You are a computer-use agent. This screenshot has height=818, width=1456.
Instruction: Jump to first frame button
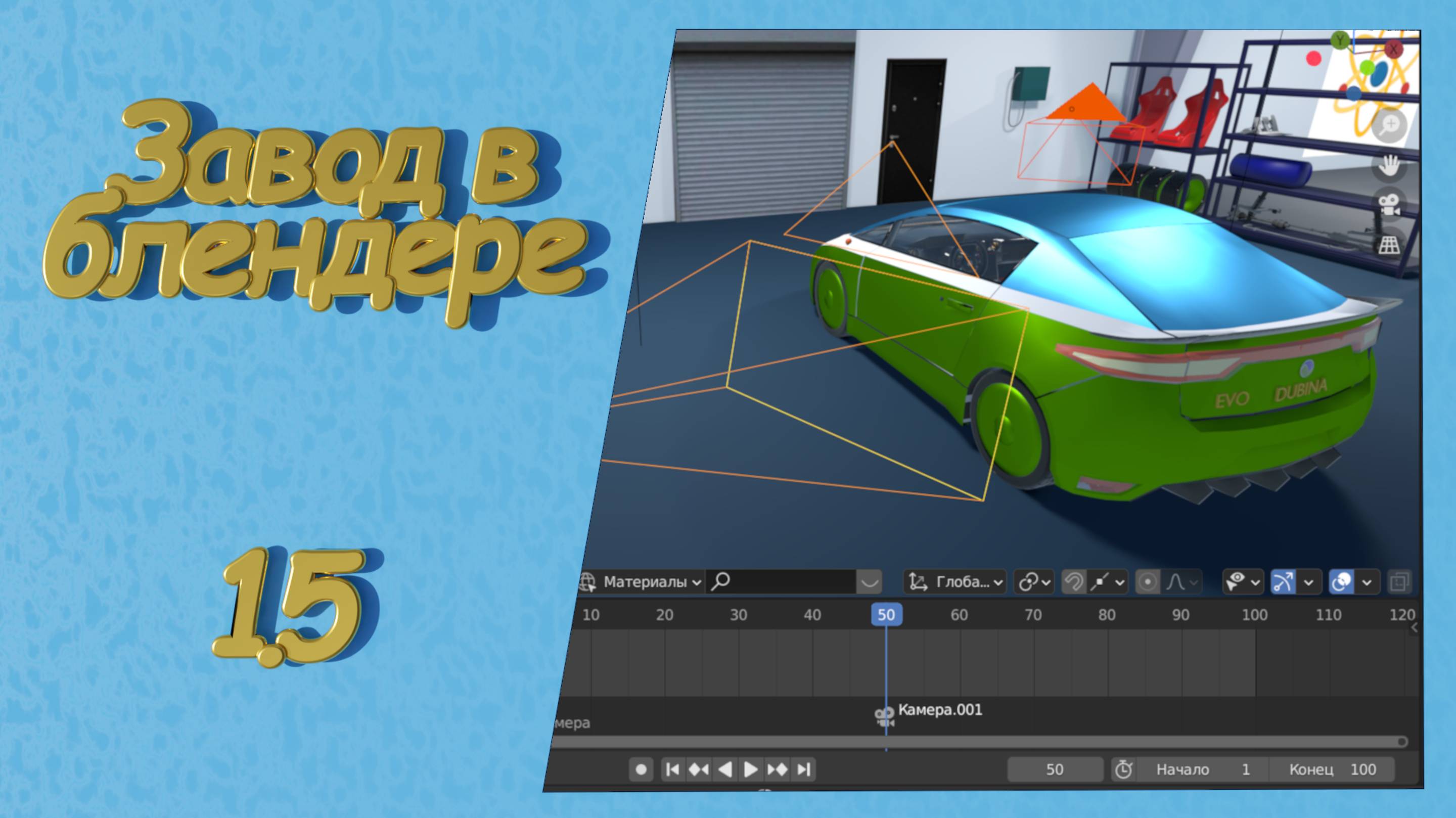(x=672, y=769)
